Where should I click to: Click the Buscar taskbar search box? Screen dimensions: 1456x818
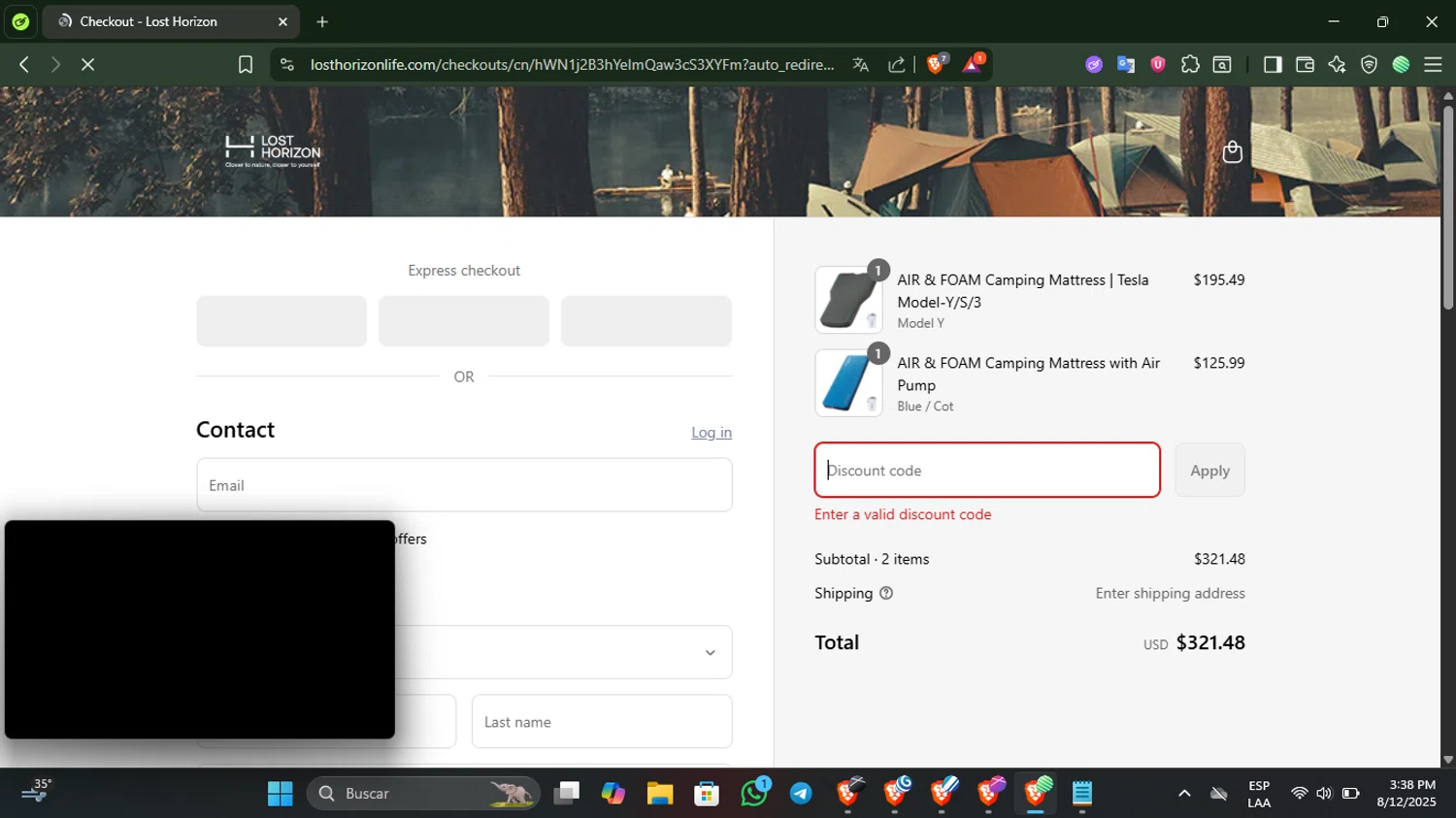[x=424, y=794]
